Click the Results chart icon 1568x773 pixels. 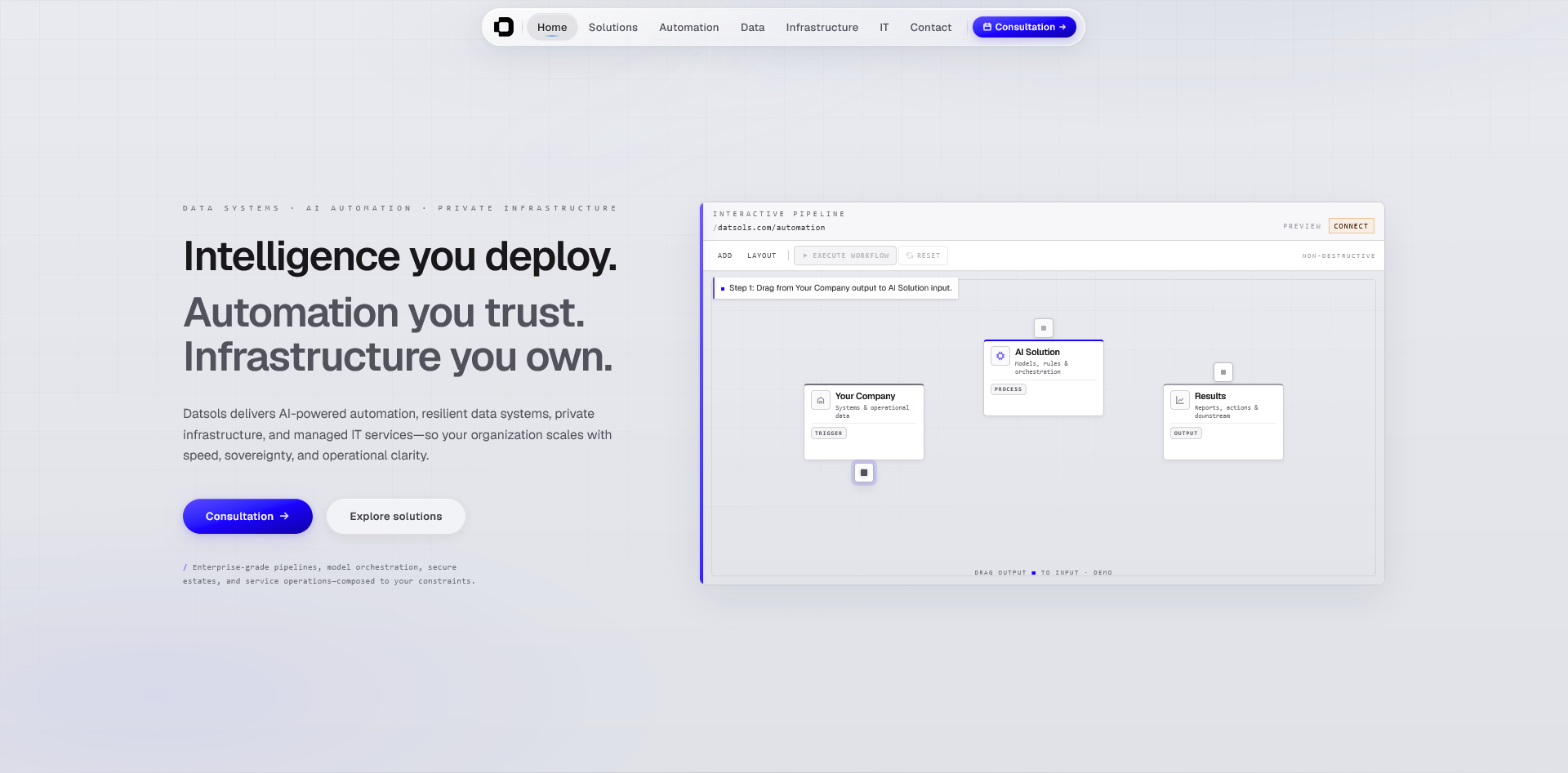click(x=1180, y=400)
